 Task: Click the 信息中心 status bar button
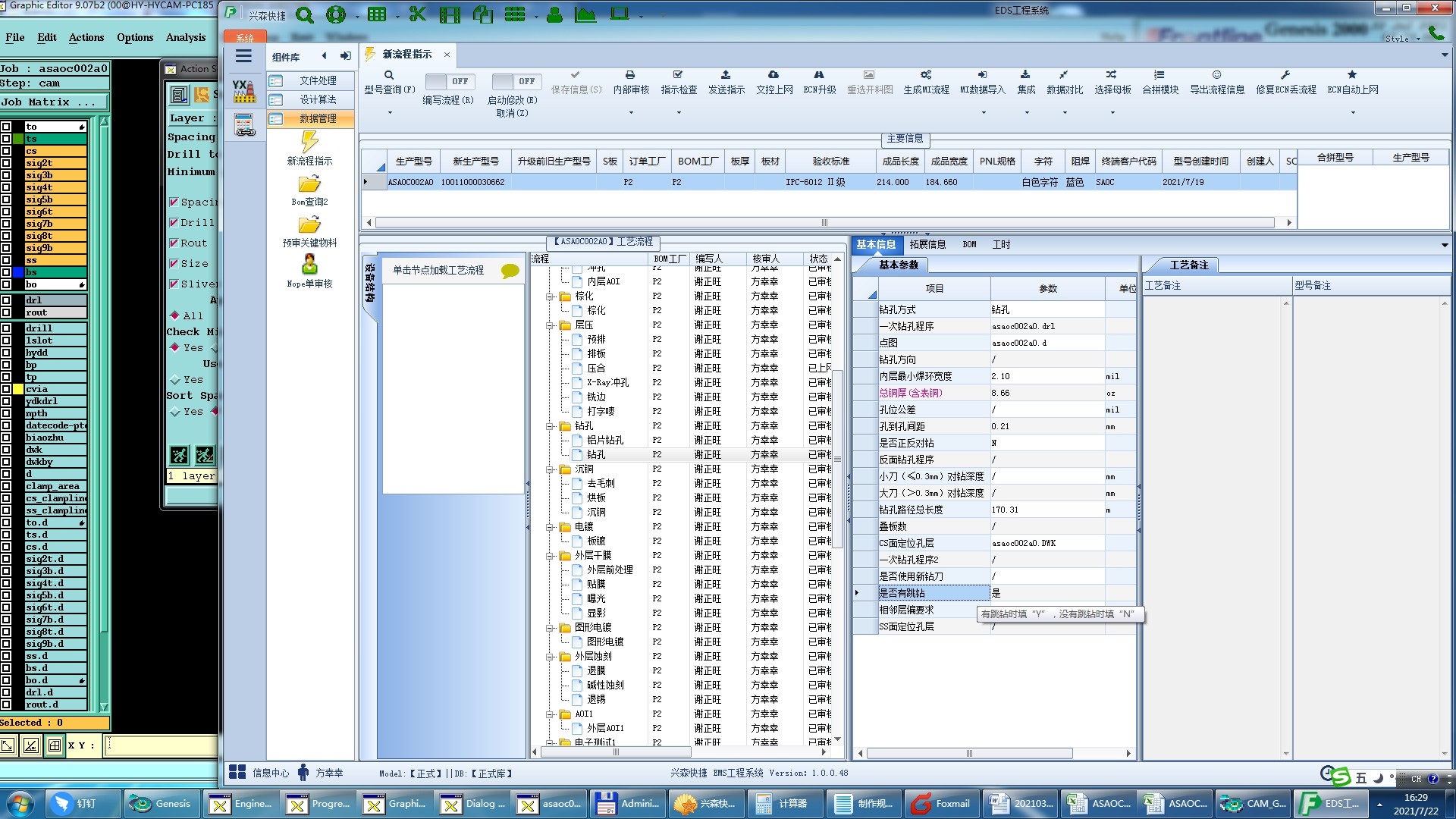coord(259,773)
